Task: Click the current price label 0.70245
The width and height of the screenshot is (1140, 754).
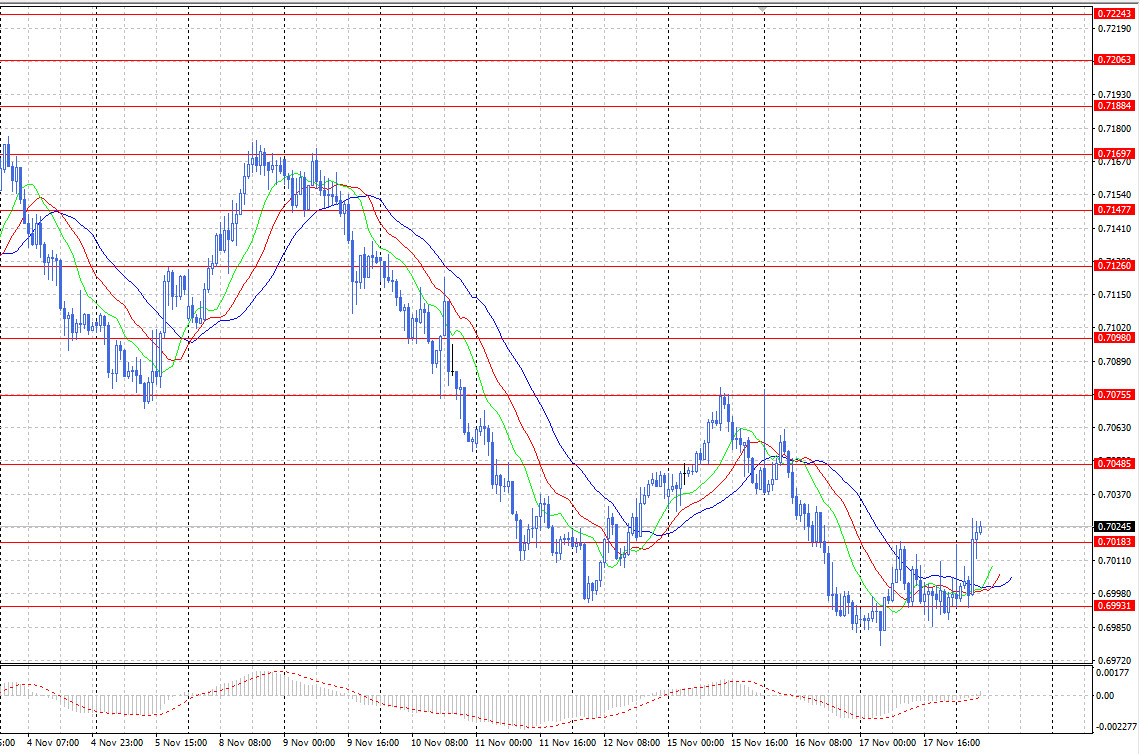Action: (1114, 526)
